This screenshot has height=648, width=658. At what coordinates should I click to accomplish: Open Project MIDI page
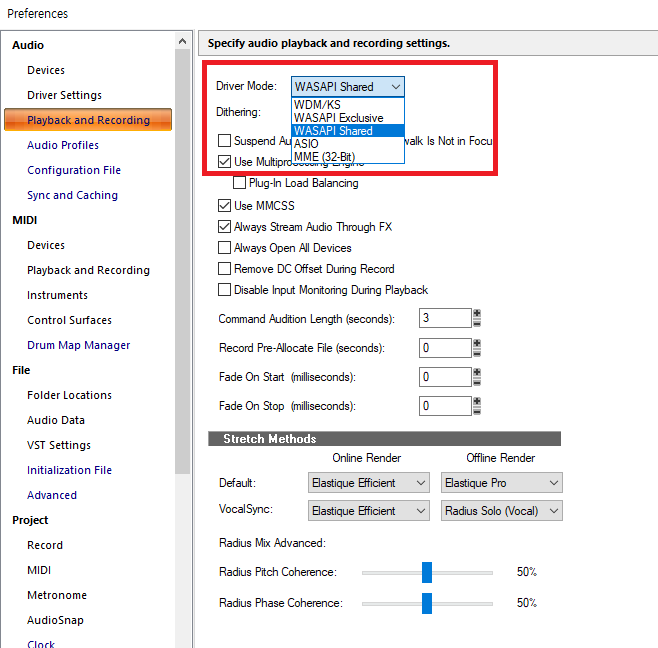point(39,570)
